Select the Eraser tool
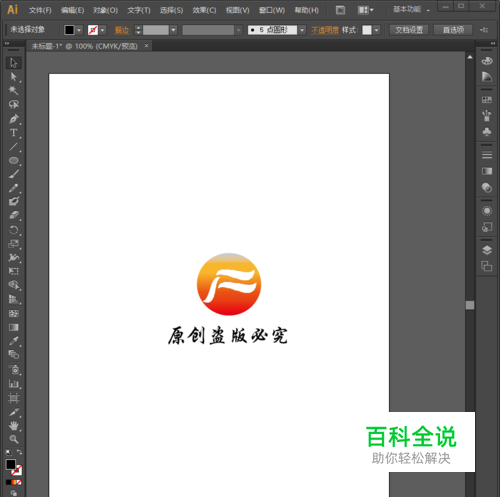Screen dimensions: 500x497 tap(14, 215)
